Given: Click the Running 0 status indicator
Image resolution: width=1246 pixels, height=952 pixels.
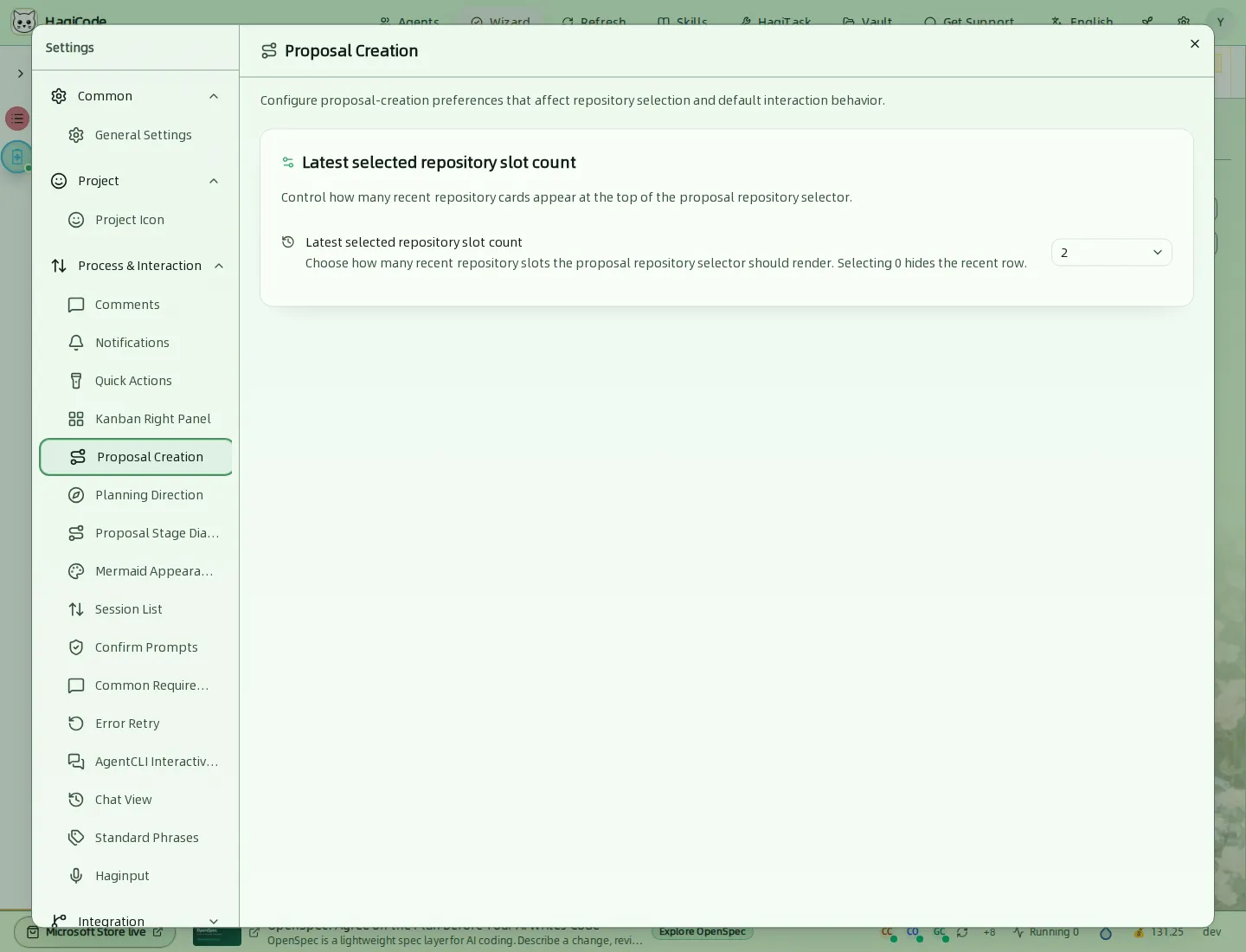Looking at the screenshot, I should click(1046, 932).
